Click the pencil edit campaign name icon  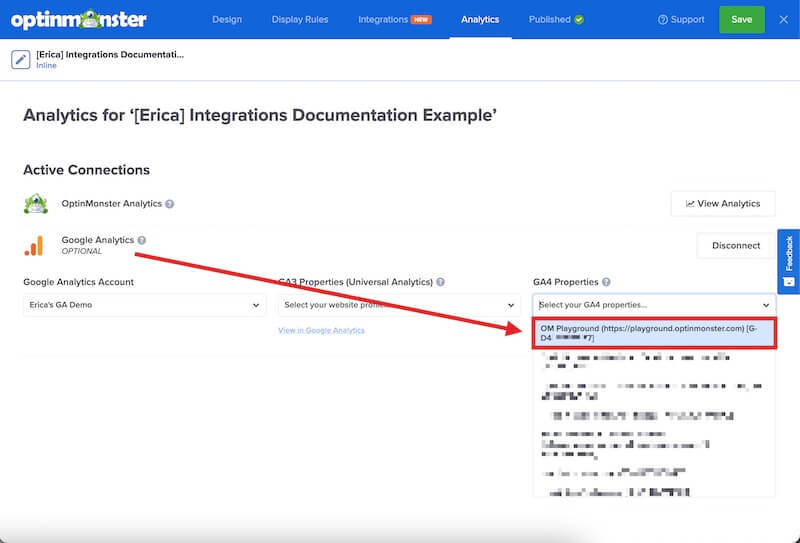[20, 59]
